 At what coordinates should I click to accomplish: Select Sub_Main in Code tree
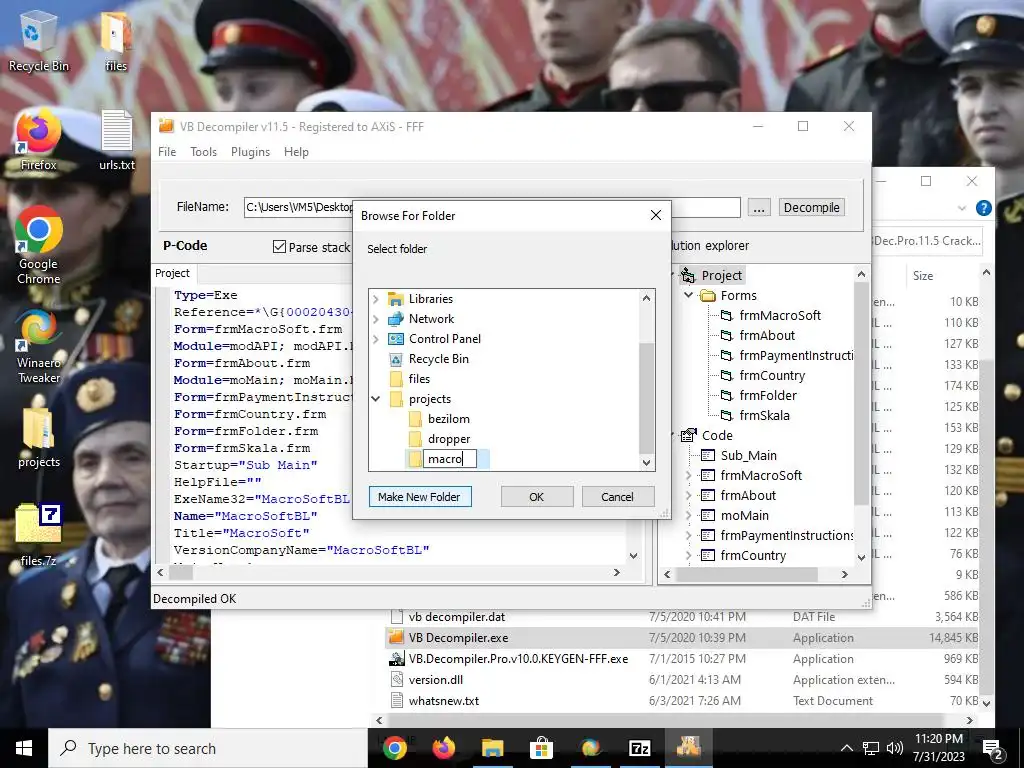(748, 456)
